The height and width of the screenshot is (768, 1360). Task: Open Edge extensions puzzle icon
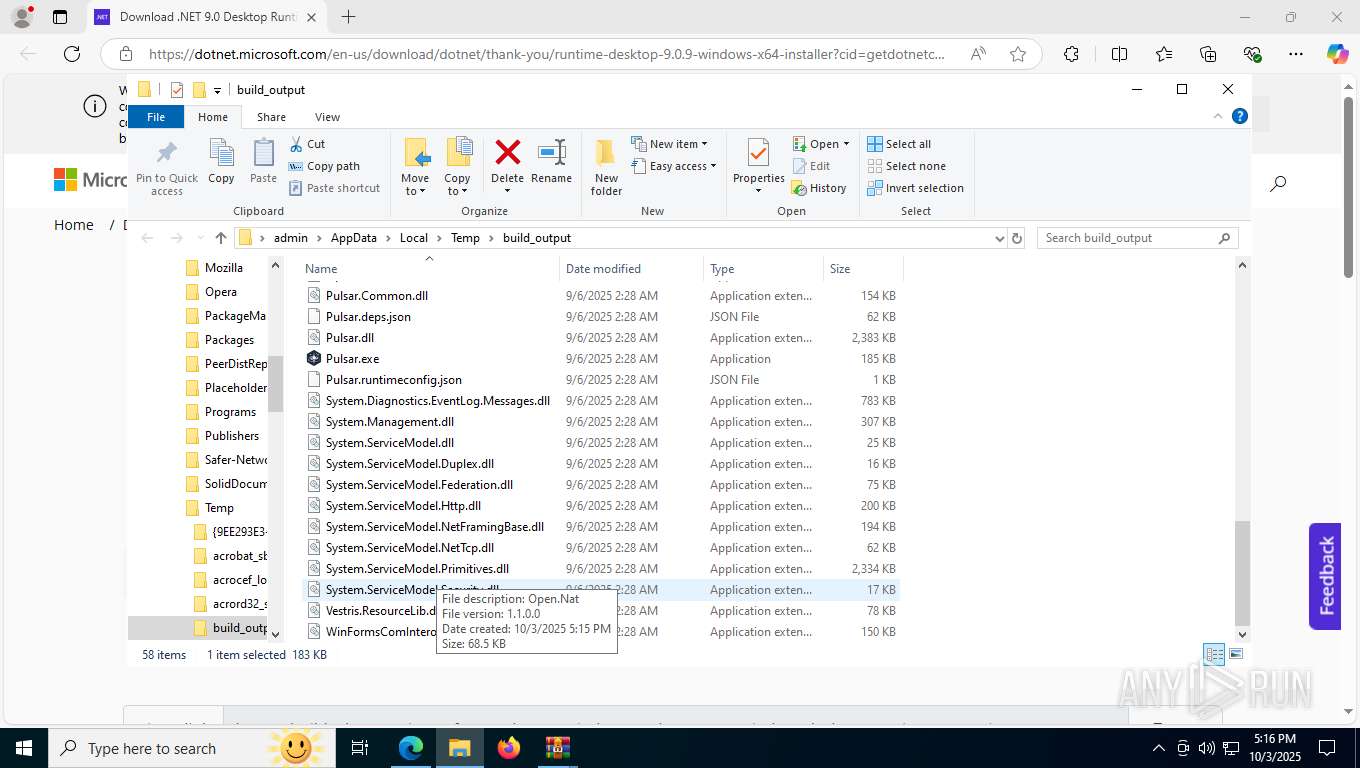(1071, 54)
